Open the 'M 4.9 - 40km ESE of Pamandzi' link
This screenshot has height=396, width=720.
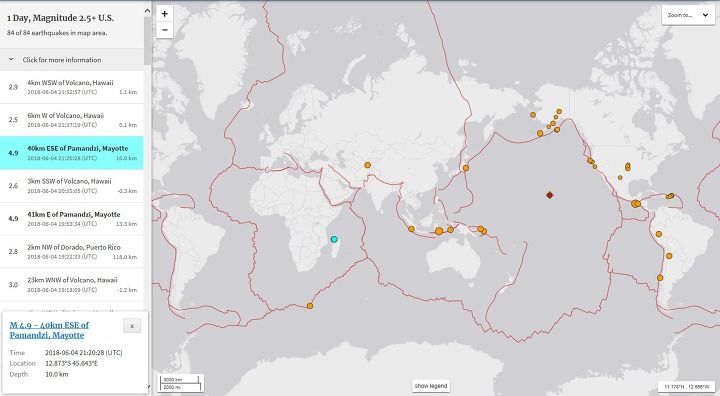point(49,330)
